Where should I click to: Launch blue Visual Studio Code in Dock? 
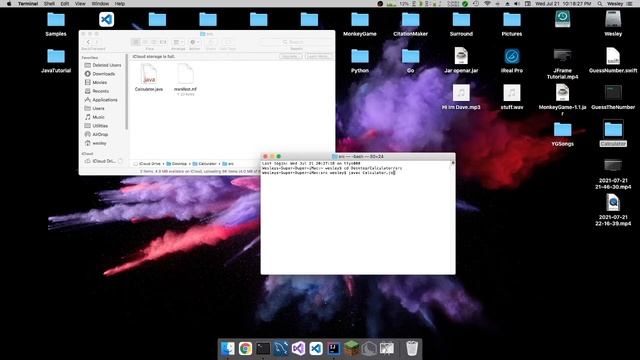[316, 349]
